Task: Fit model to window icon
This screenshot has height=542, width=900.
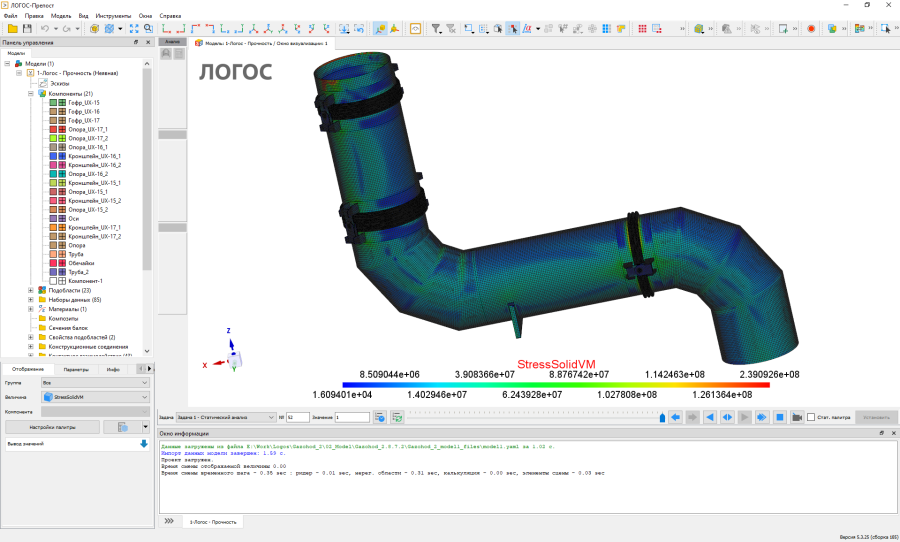Action: (x=134, y=28)
